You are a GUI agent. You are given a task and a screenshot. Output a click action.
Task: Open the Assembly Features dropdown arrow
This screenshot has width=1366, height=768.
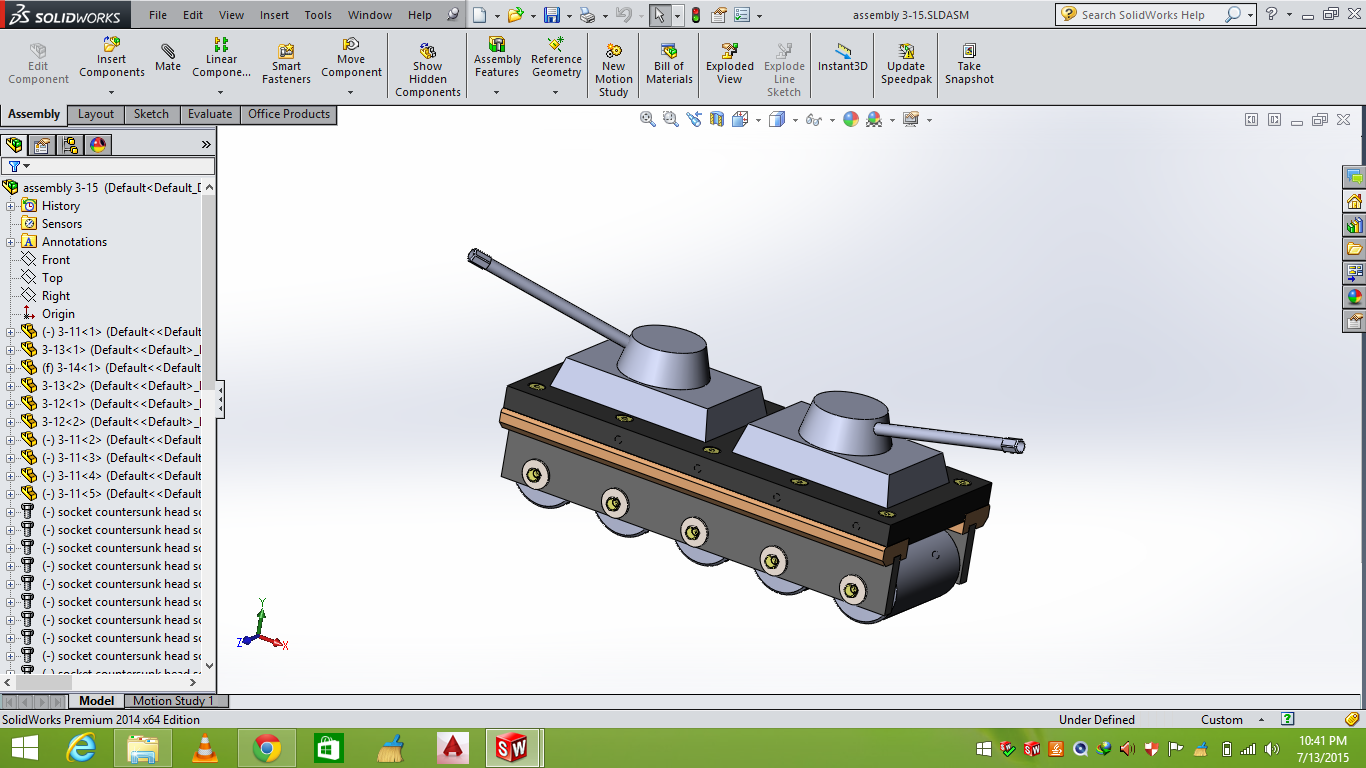tap(497, 92)
